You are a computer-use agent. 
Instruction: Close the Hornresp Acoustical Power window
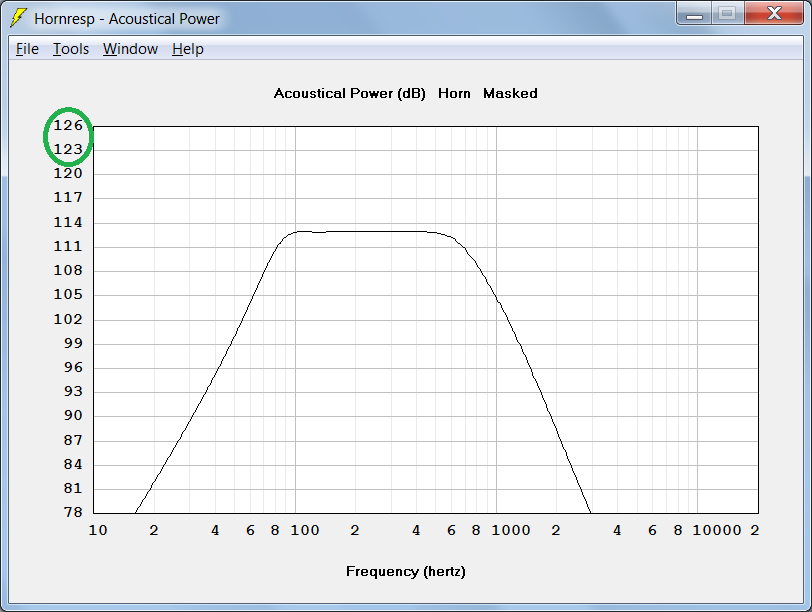pyautogui.click(x=774, y=13)
